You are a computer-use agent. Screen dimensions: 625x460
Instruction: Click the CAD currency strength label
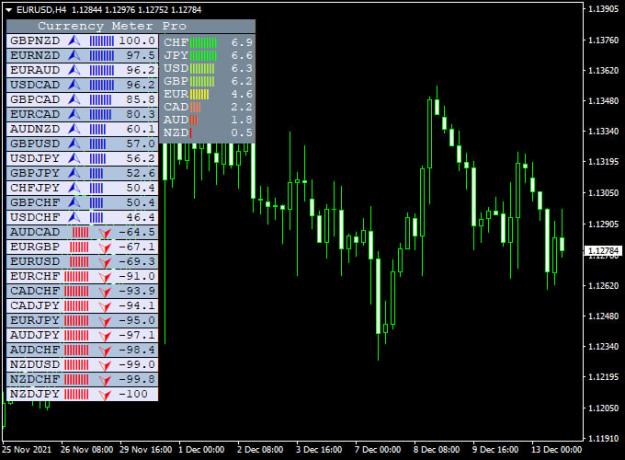point(176,107)
